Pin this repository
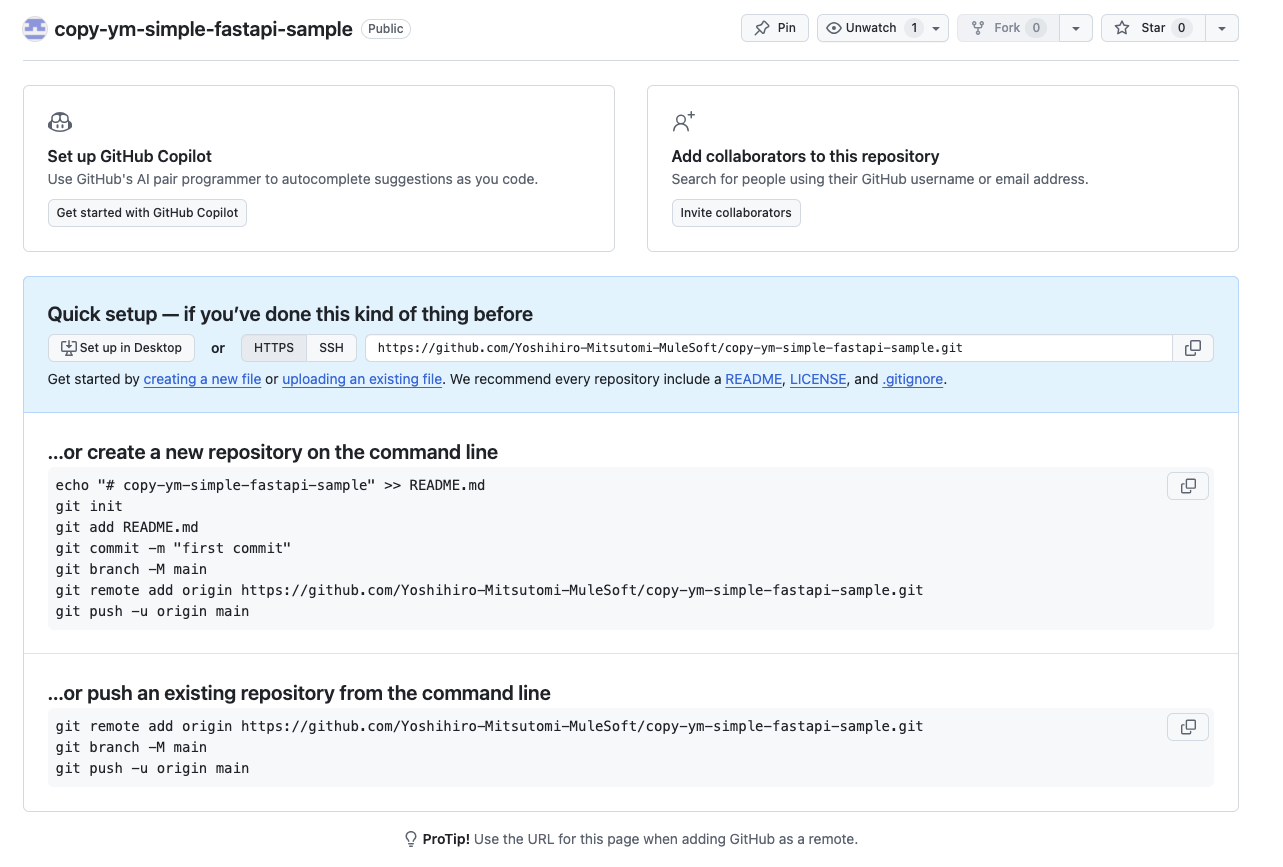Screen dimensions: 1283x867 (774, 27)
